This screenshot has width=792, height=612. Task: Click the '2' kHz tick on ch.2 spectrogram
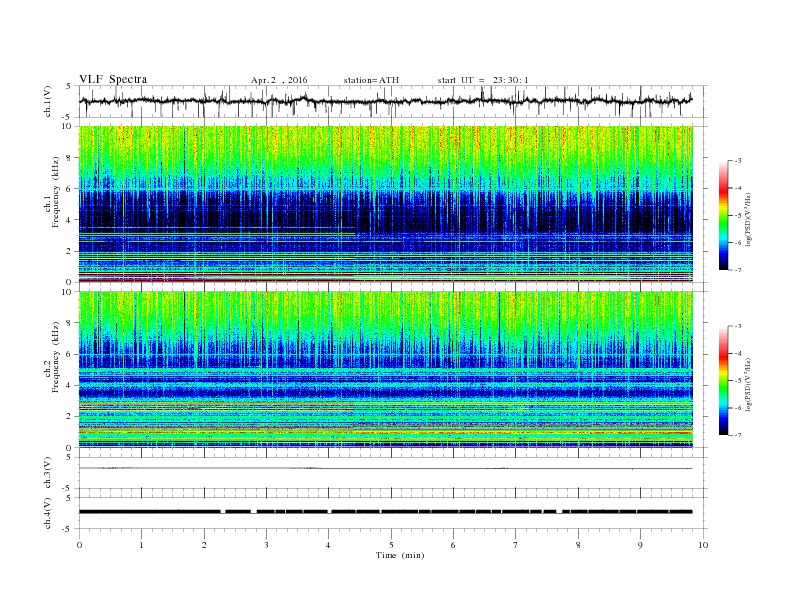coord(69,417)
